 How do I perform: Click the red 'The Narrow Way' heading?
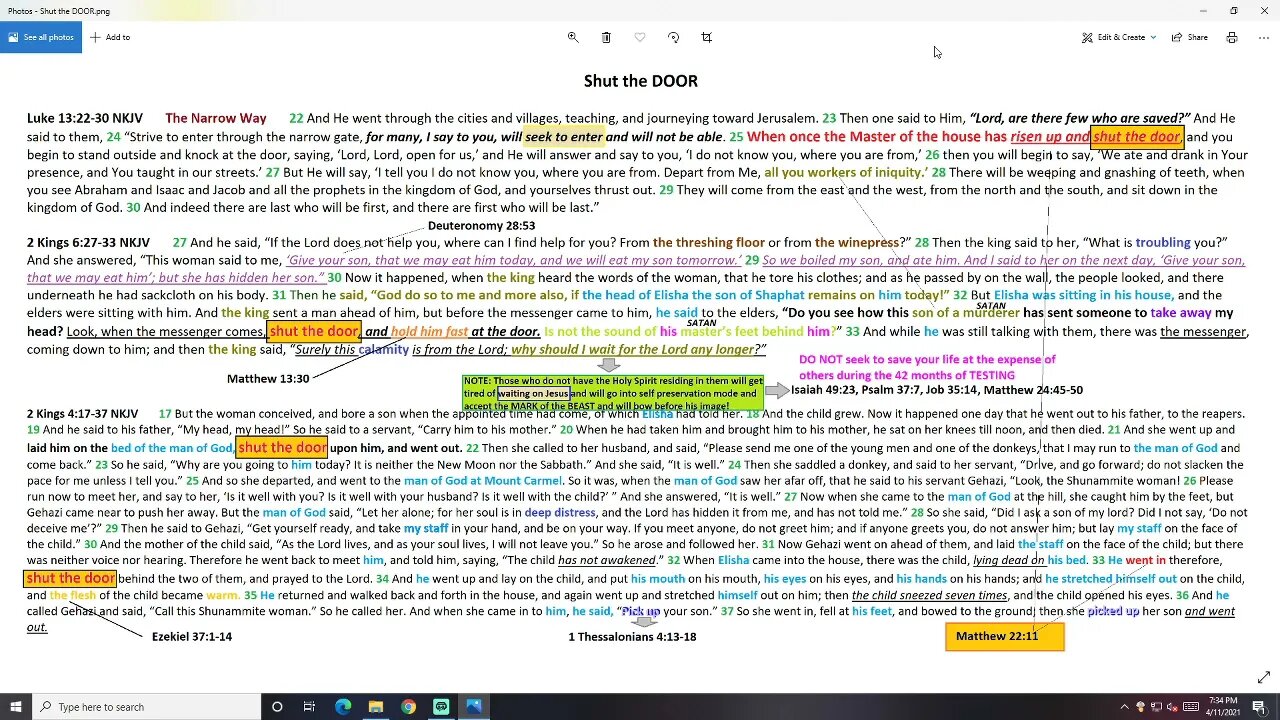click(216, 118)
